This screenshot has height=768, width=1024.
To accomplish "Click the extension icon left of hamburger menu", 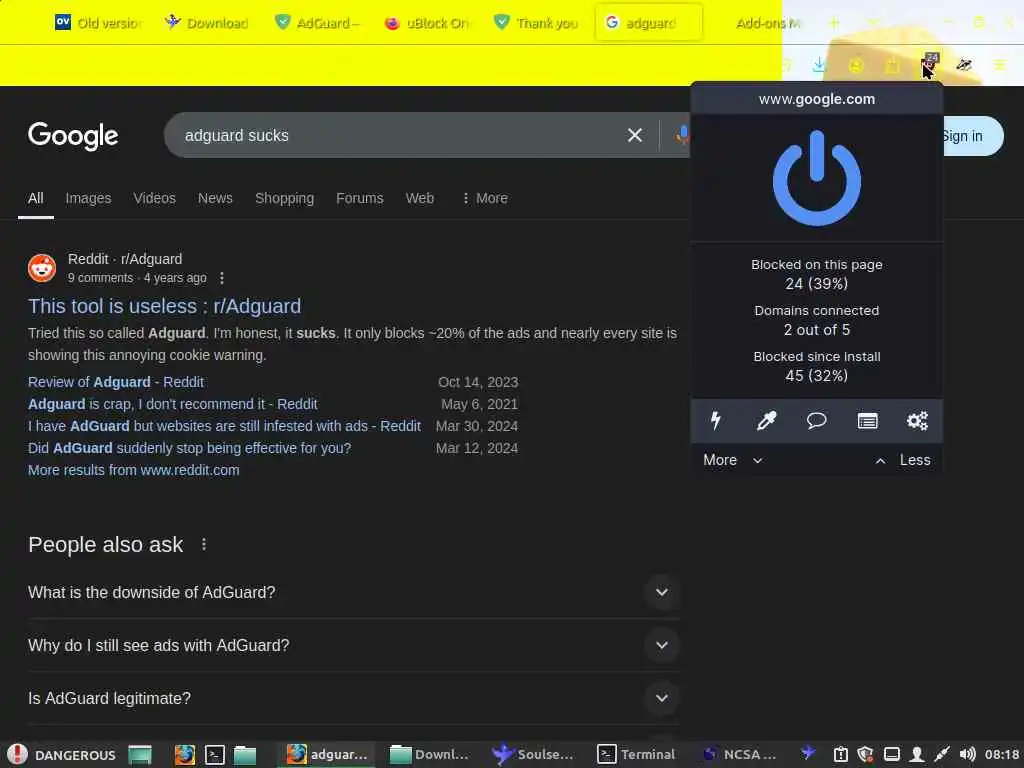I will point(964,65).
